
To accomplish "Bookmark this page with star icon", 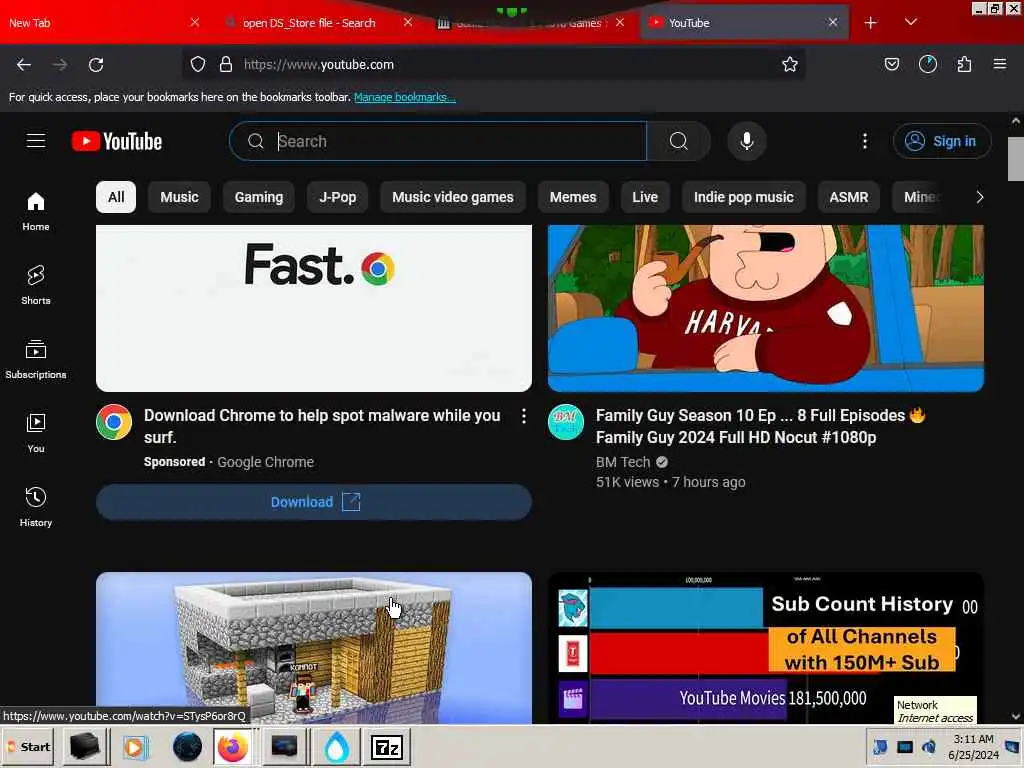I will [x=790, y=64].
